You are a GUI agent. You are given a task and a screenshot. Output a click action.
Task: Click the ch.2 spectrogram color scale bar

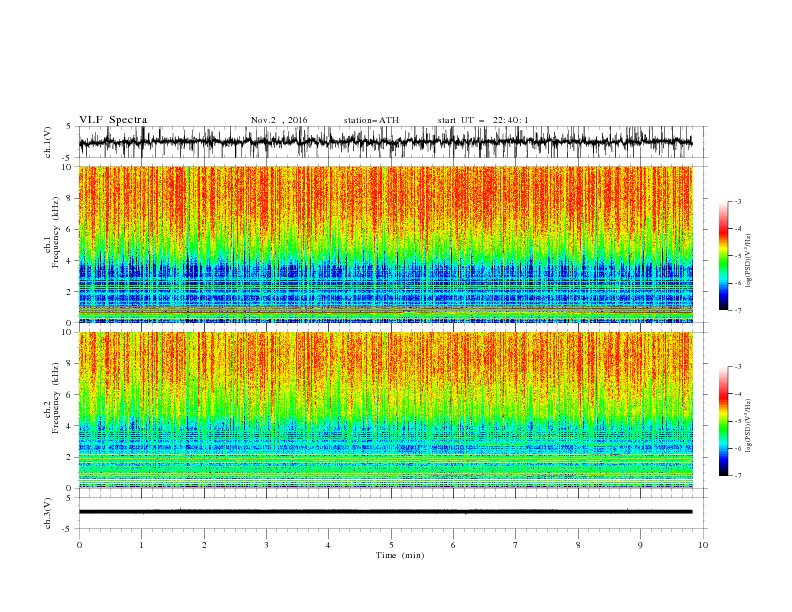(x=723, y=421)
